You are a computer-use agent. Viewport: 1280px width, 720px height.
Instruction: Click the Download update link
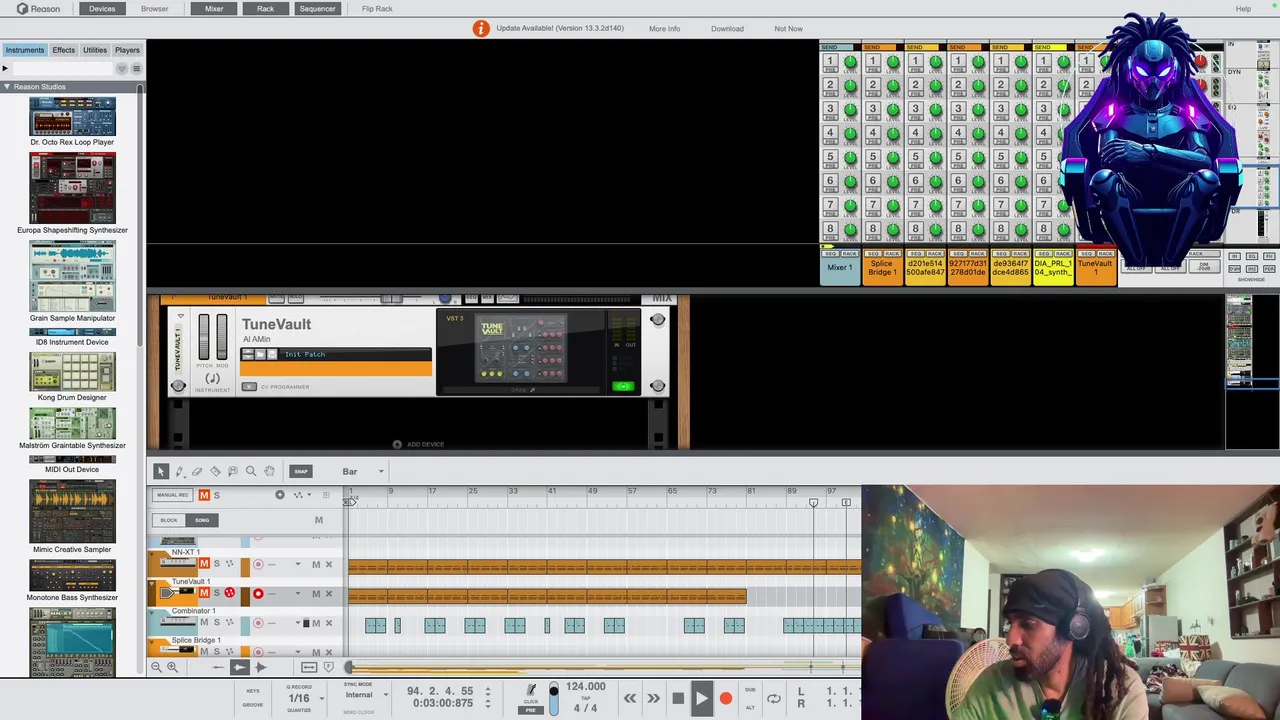pos(727,28)
